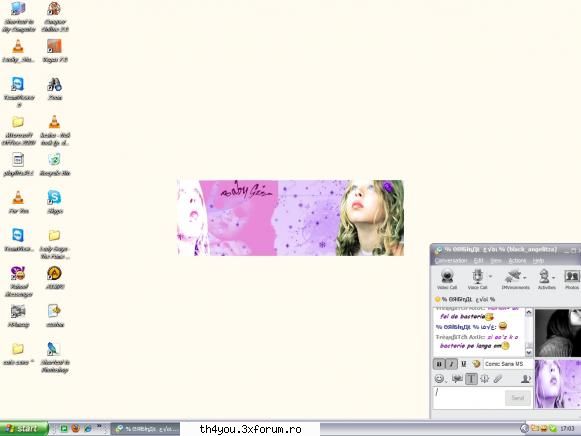
Task: Launch Internet Explorer from quick launch
Action: pyautogui.click(x=87, y=429)
